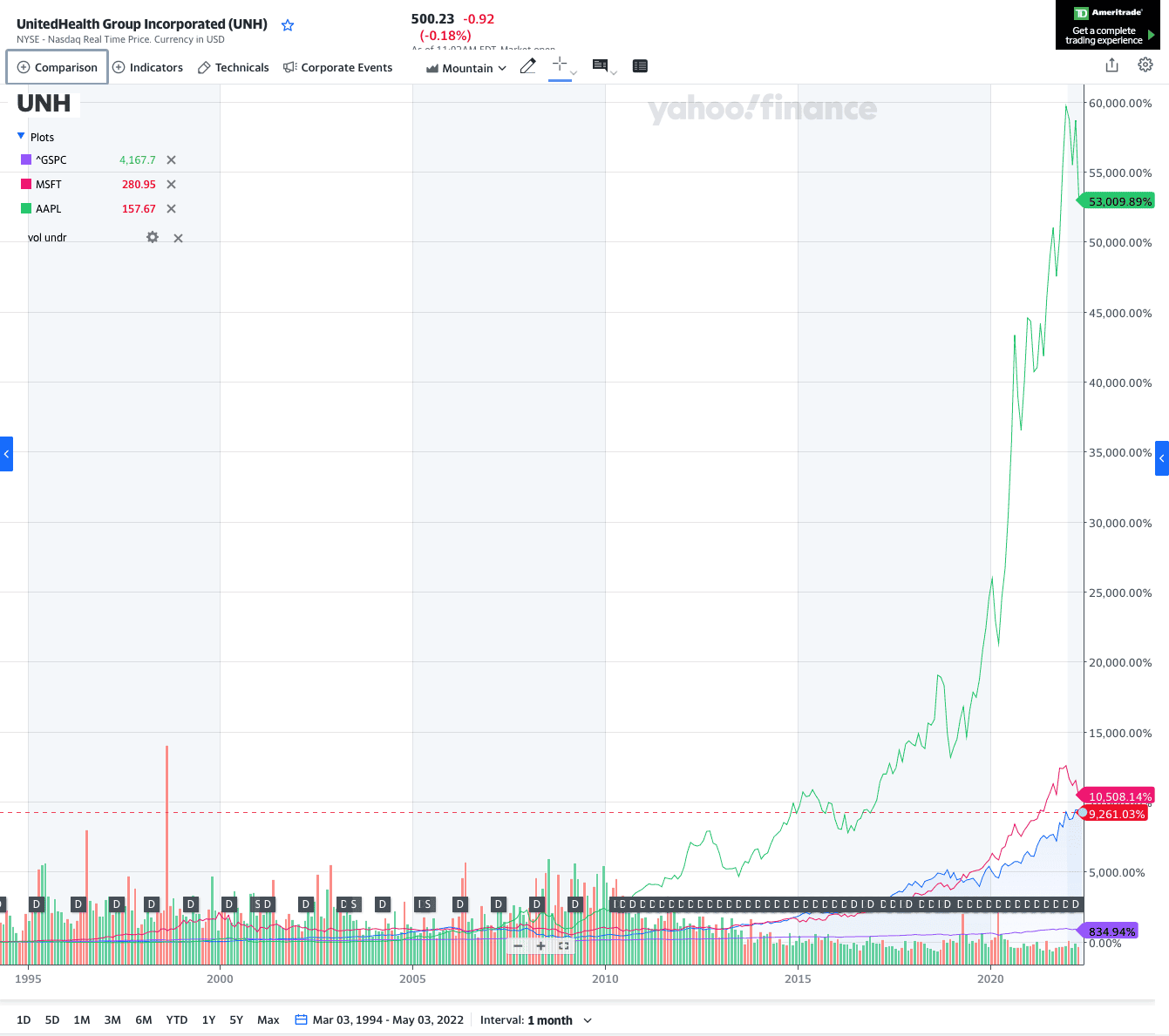Select the 5Y range

click(x=236, y=1019)
